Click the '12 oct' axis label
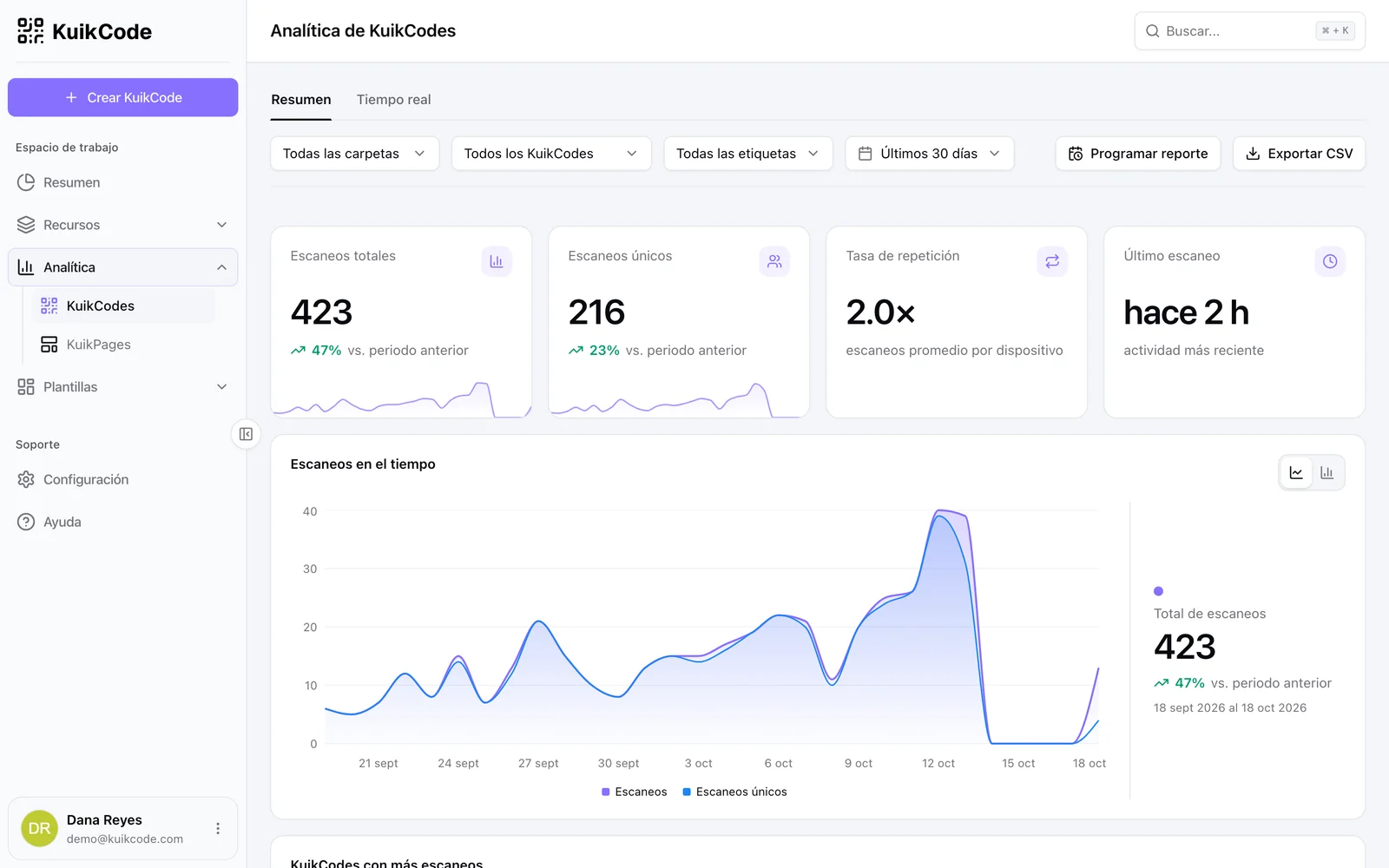Viewport: 1389px width, 868px height. tap(938, 764)
